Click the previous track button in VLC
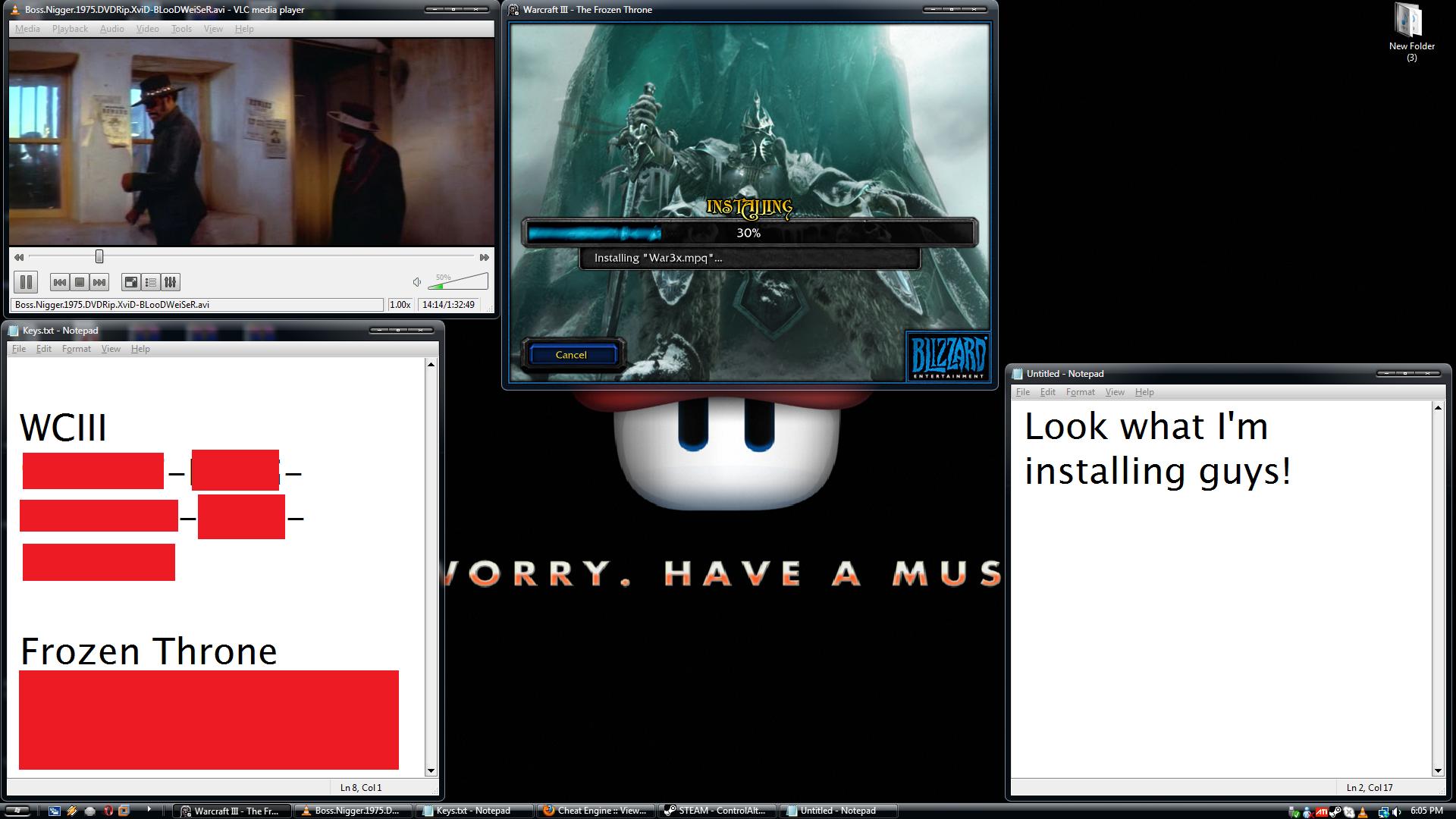This screenshot has width=1456, height=819. coord(59,282)
